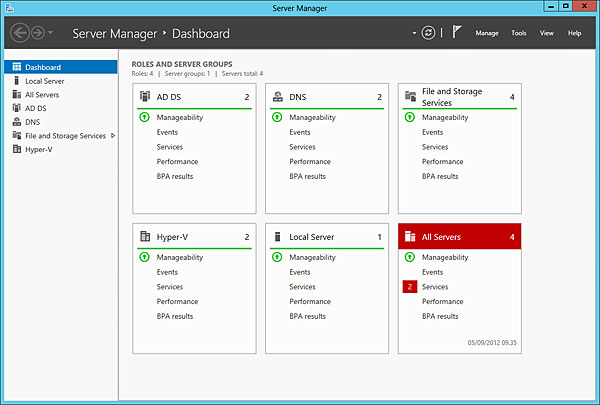The height and width of the screenshot is (405, 600).
Task: Click the forward navigation arrow
Action: (38, 33)
